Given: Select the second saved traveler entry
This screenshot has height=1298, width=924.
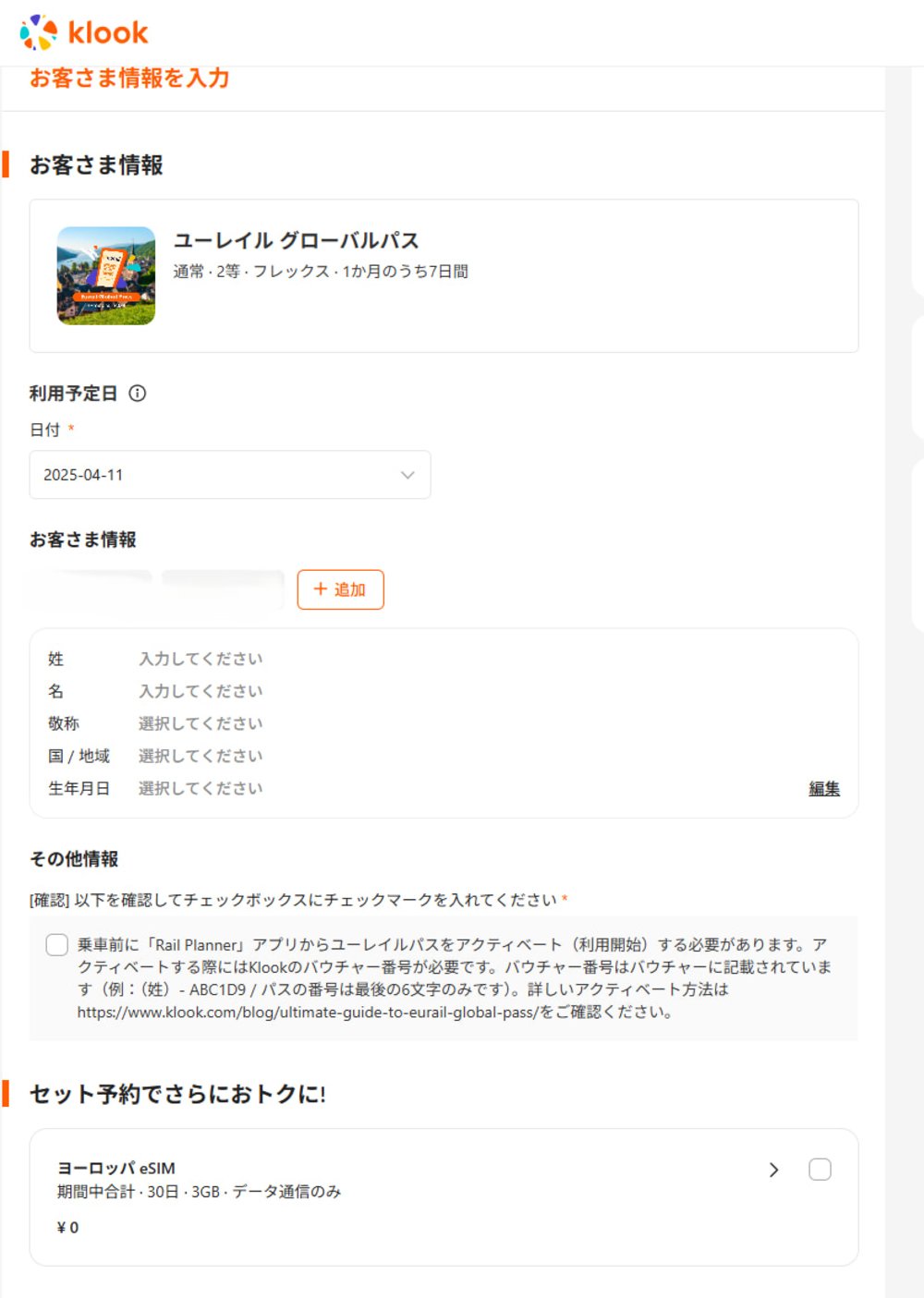Looking at the screenshot, I should (222, 589).
